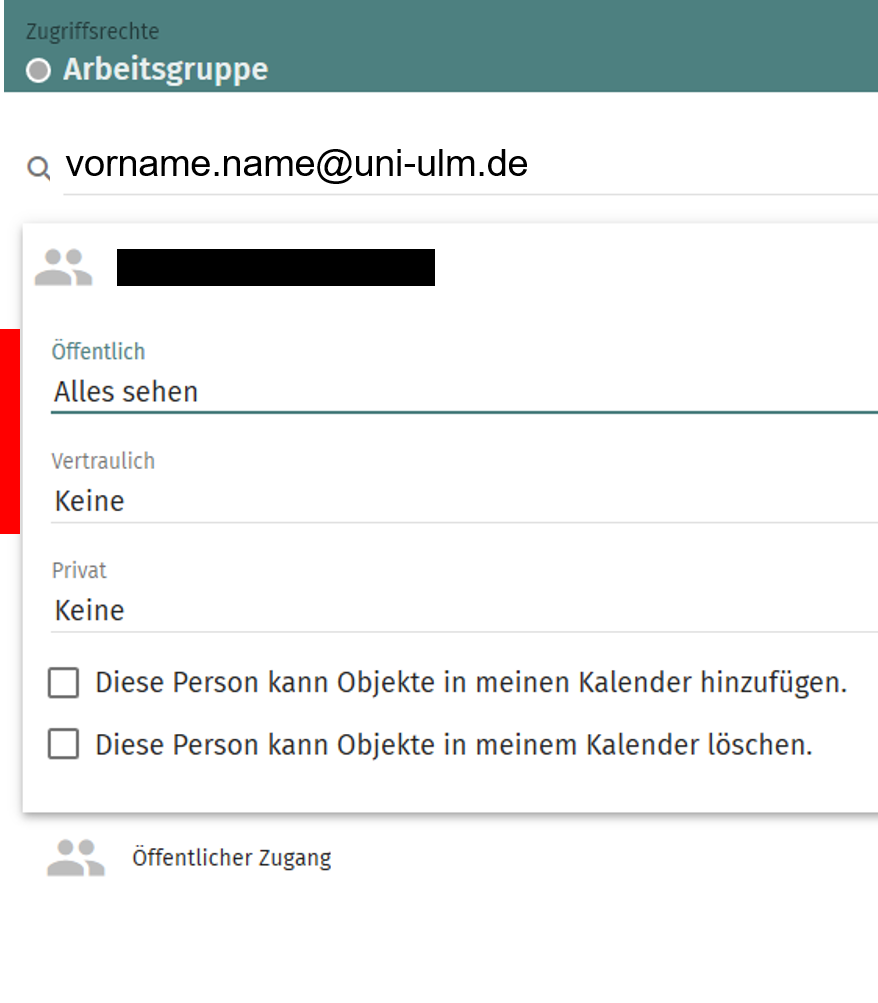Select the Öffentlicher Zugang entry
This screenshot has width=878, height=1003.
tap(231, 858)
